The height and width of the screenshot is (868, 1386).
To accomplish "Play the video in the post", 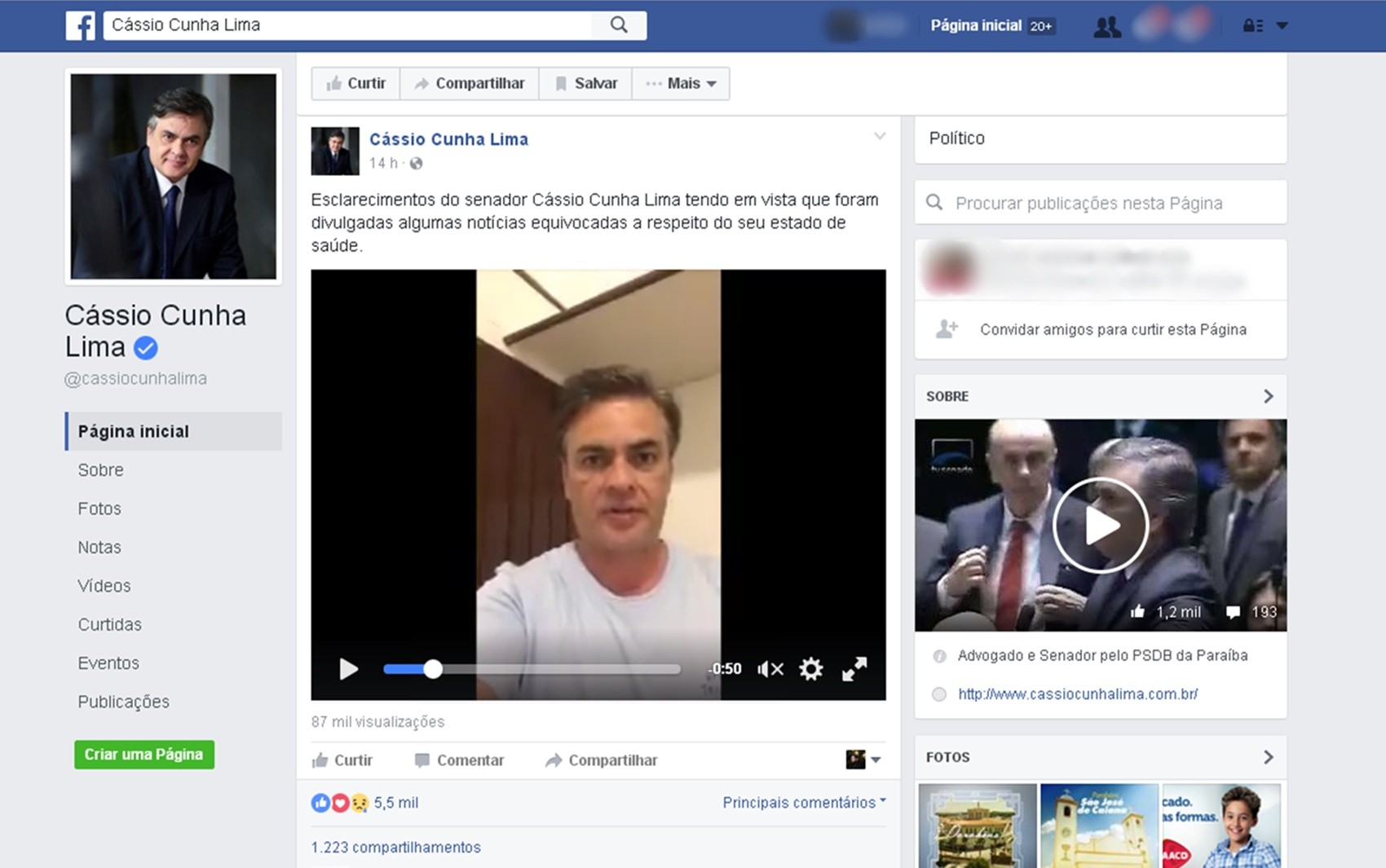I will tap(349, 668).
